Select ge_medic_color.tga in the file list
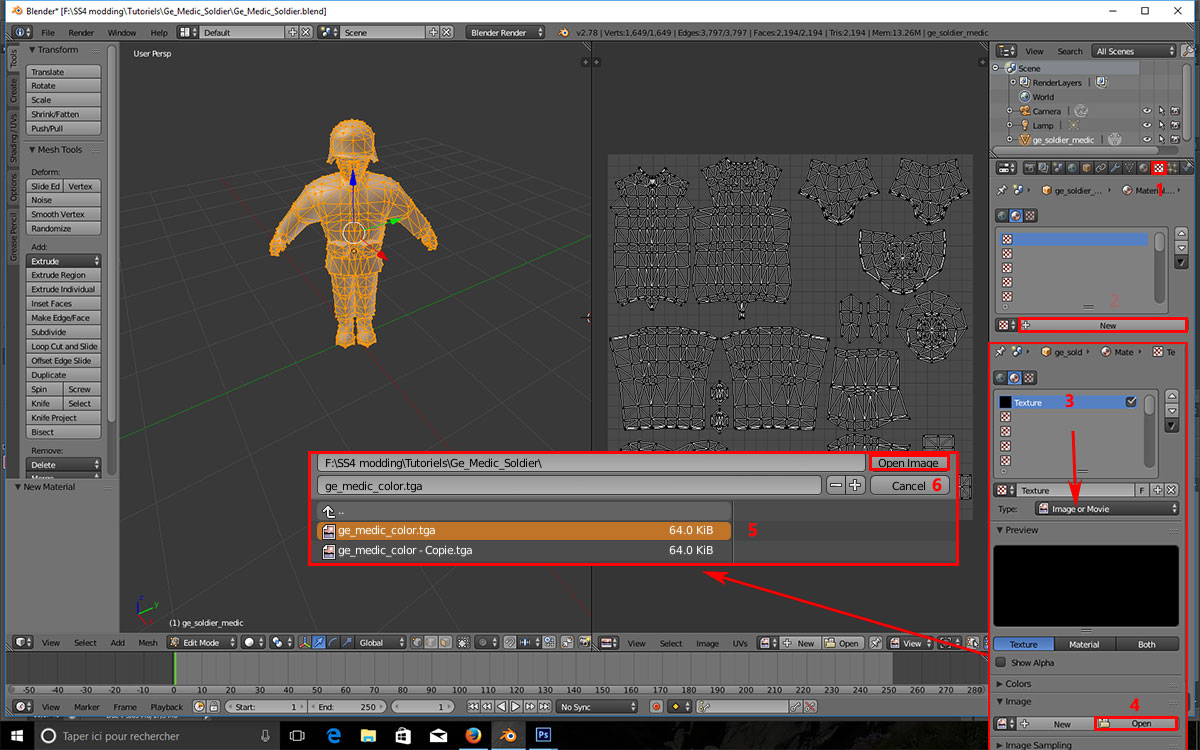 point(524,530)
